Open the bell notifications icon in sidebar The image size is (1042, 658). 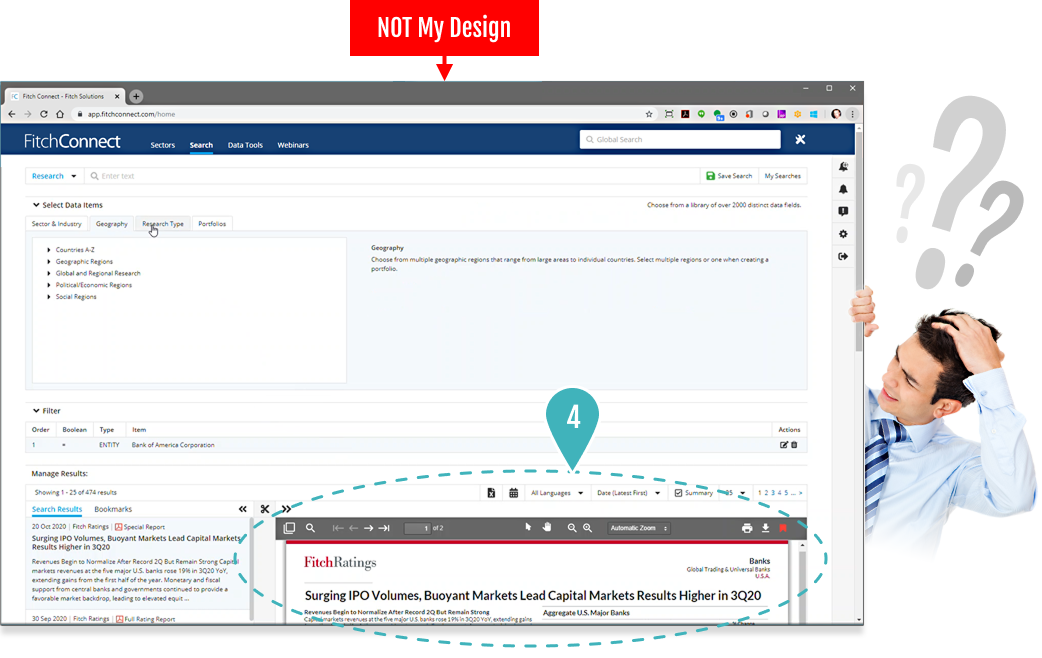843,189
